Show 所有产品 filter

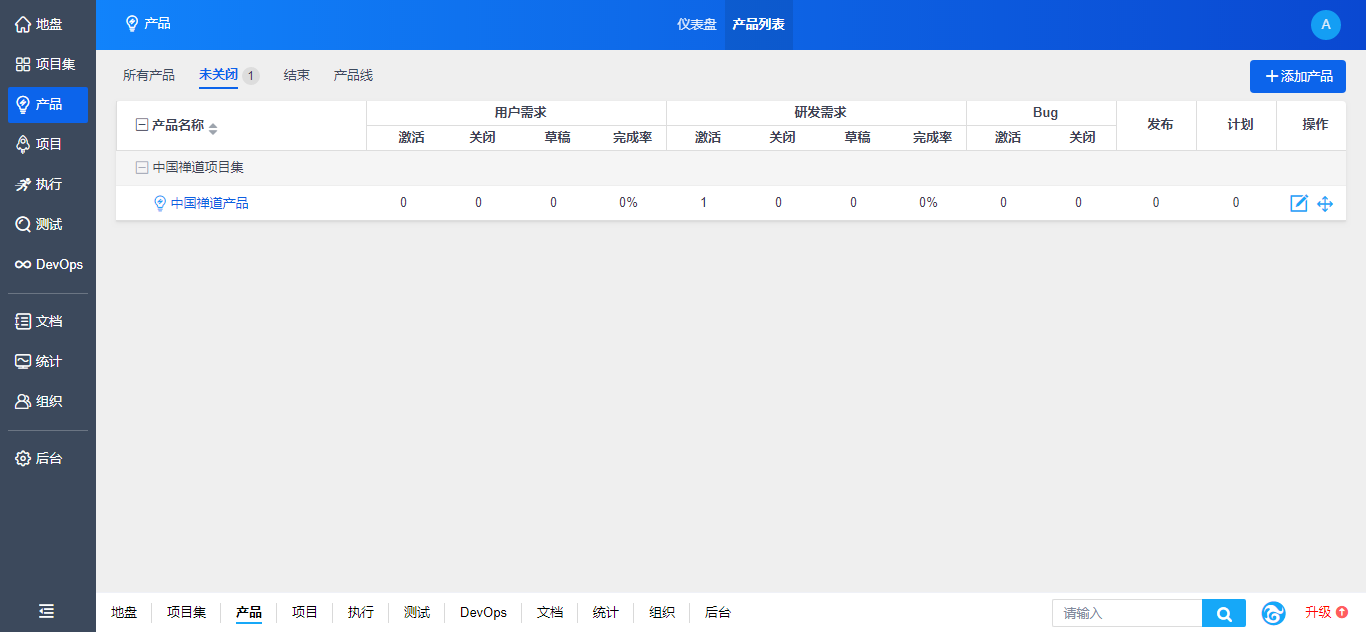[149, 75]
